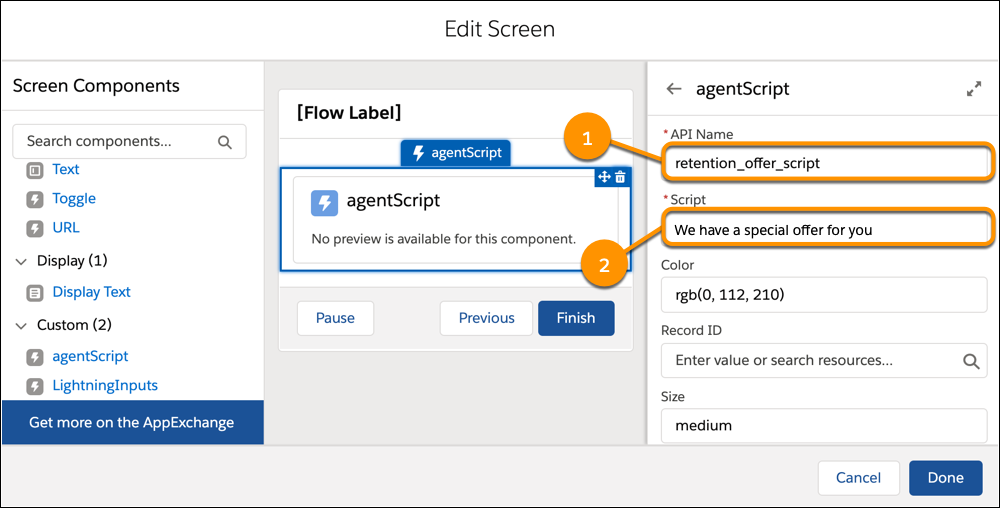Click the Finish button in the preview
The height and width of the screenshot is (508, 1000).
[x=576, y=318]
